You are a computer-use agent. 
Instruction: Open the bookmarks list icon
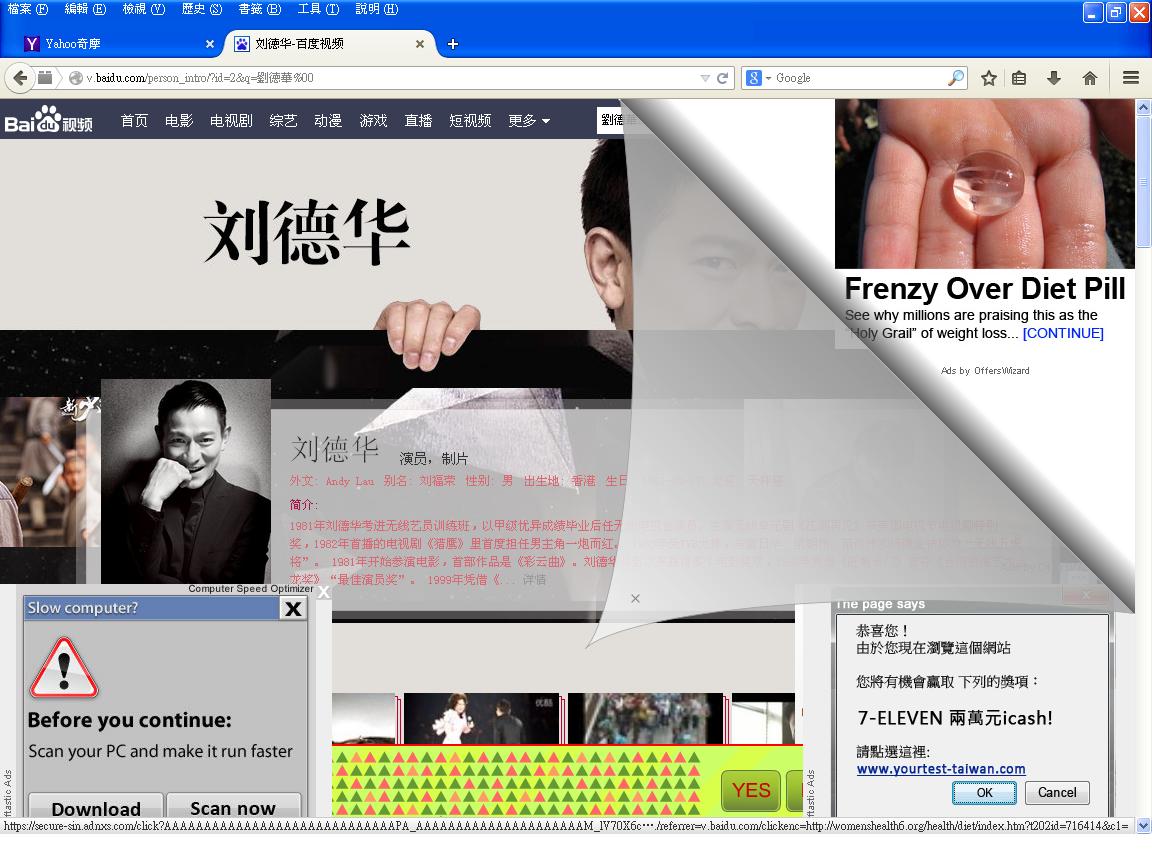[1019, 78]
